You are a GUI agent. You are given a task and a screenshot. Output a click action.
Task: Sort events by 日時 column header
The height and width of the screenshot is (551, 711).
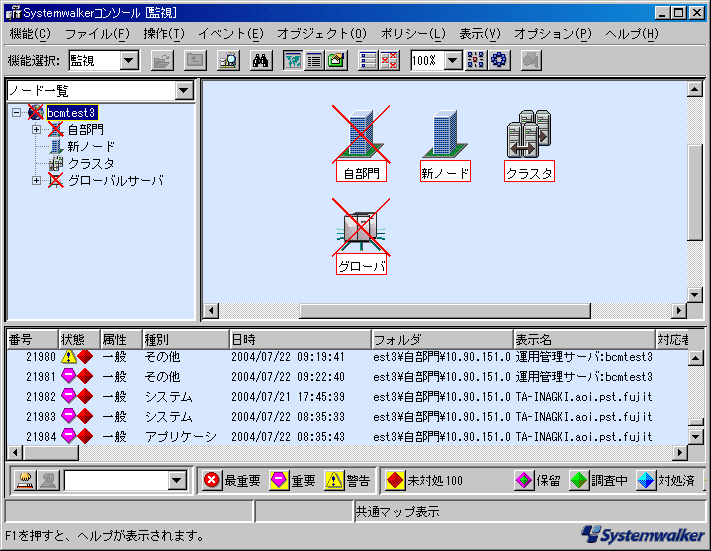(300, 339)
